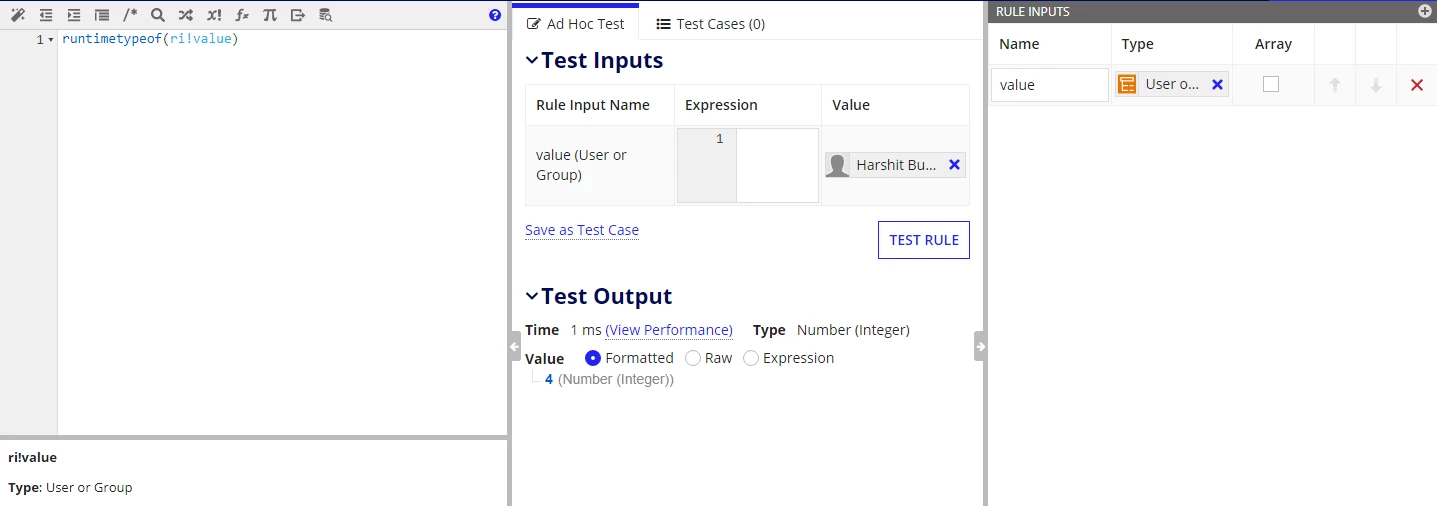This screenshot has height=506, width=1437.
Task: Collapse rule inputs pane with right arrow handle
Action: (x=980, y=346)
